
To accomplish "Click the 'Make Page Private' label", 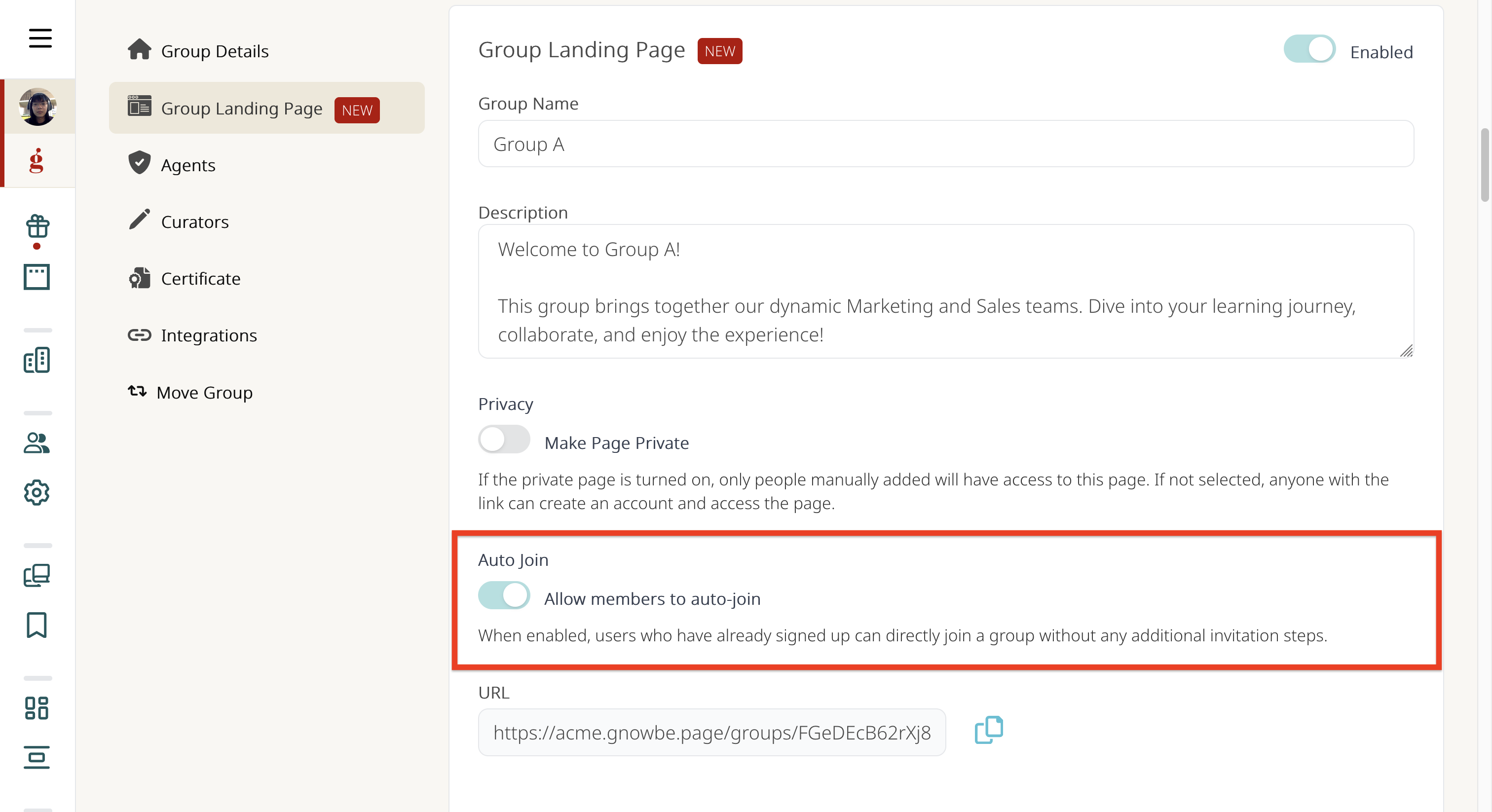I will click(x=616, y=443).
